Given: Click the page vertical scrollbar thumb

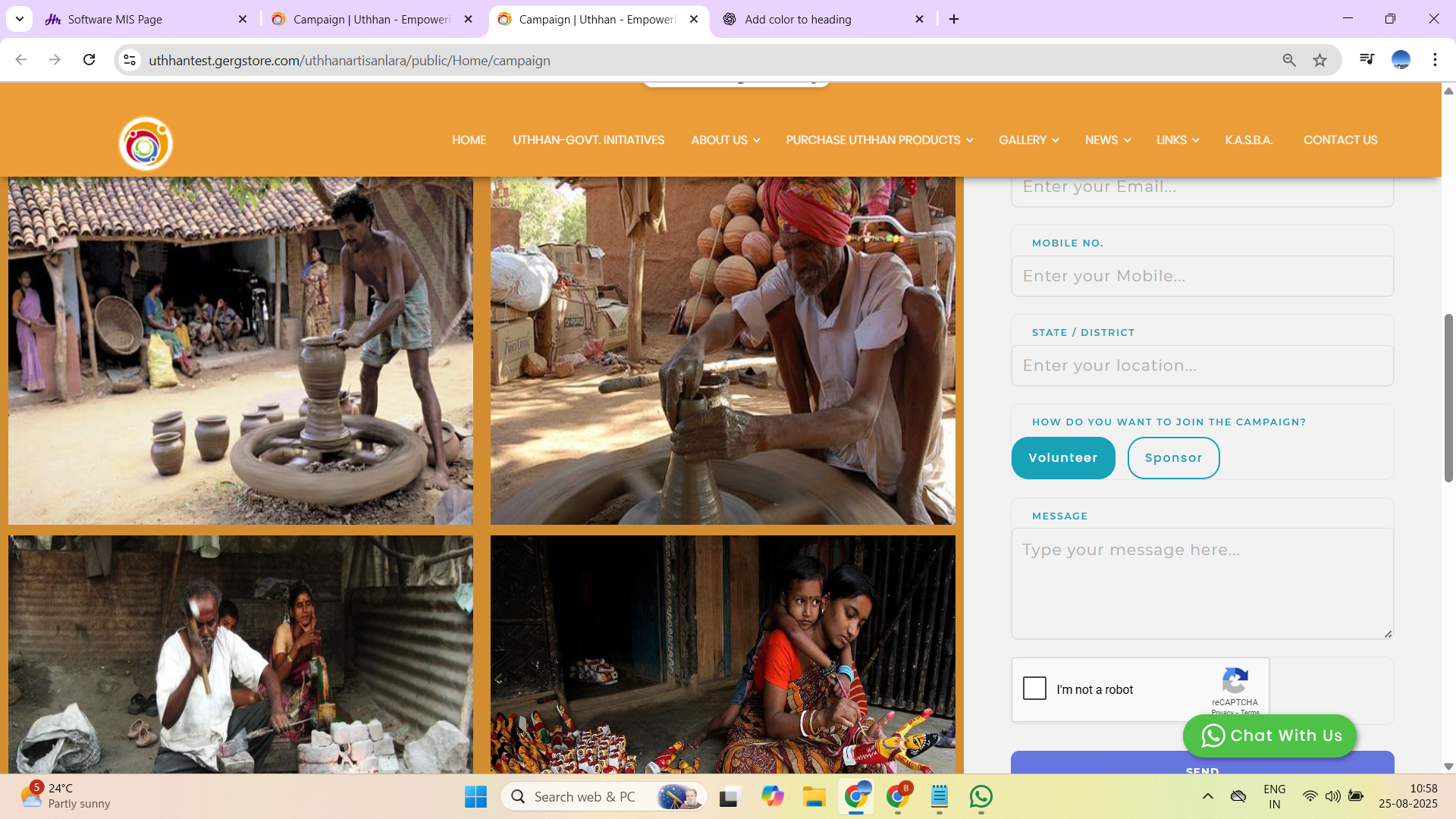Looking at the screenshot, I should point(1448,398).
